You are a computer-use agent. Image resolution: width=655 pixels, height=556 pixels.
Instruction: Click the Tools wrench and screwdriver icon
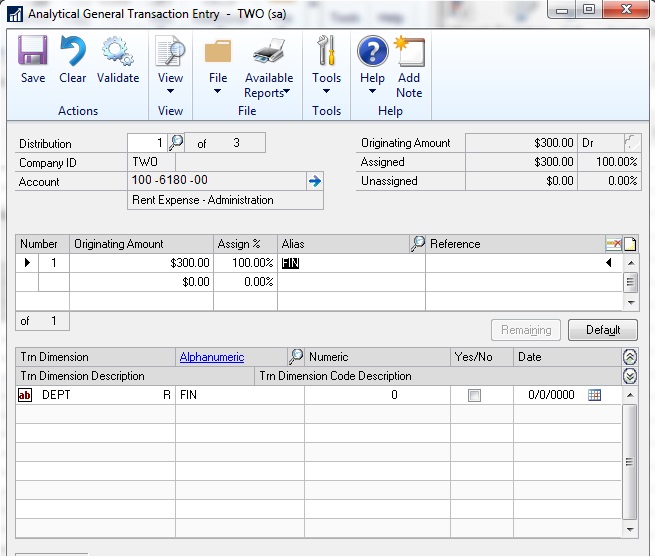pyautogui.click(x=326, y=51)
